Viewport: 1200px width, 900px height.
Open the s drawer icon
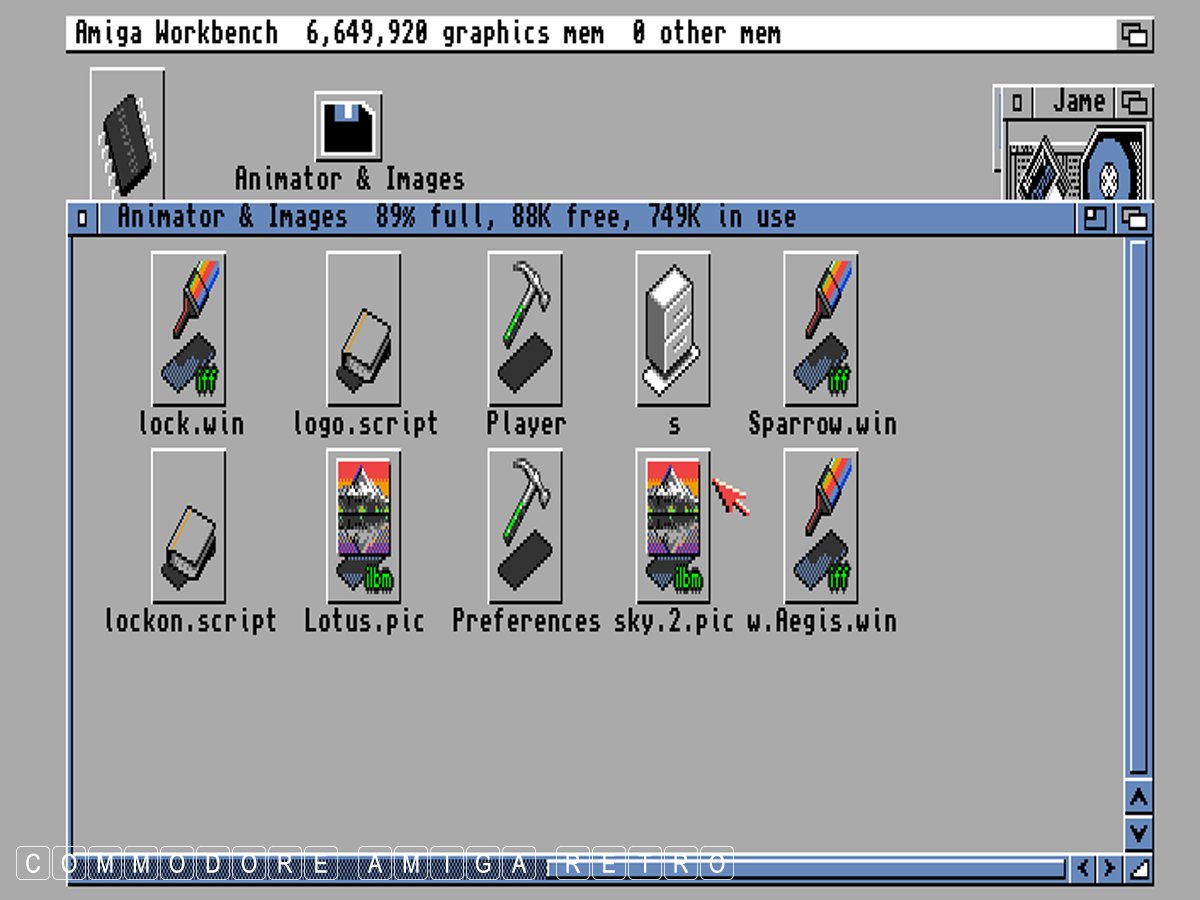click(673, 328)
